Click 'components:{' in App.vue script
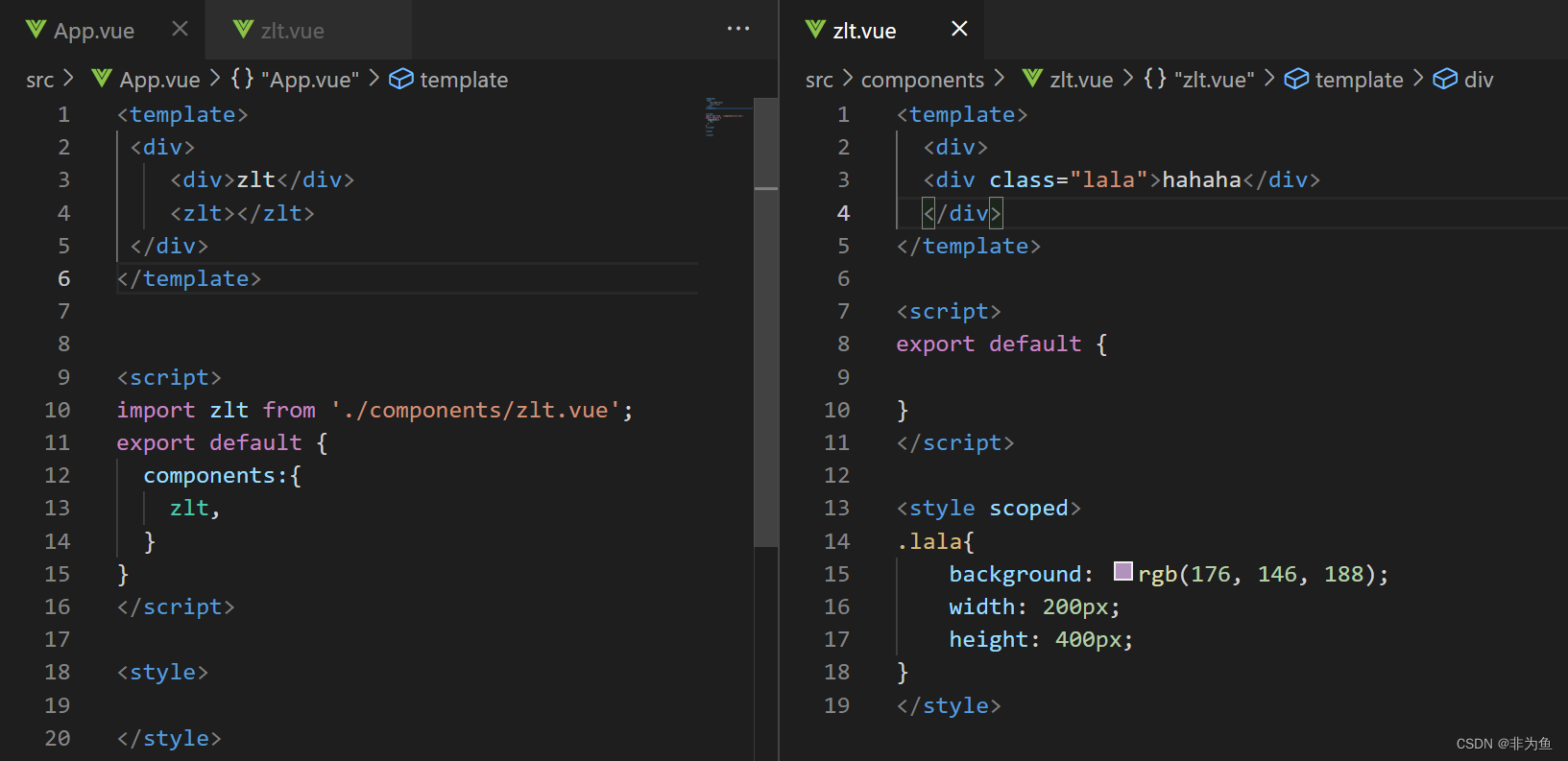The image size is (1568, 761). point(223,476)
